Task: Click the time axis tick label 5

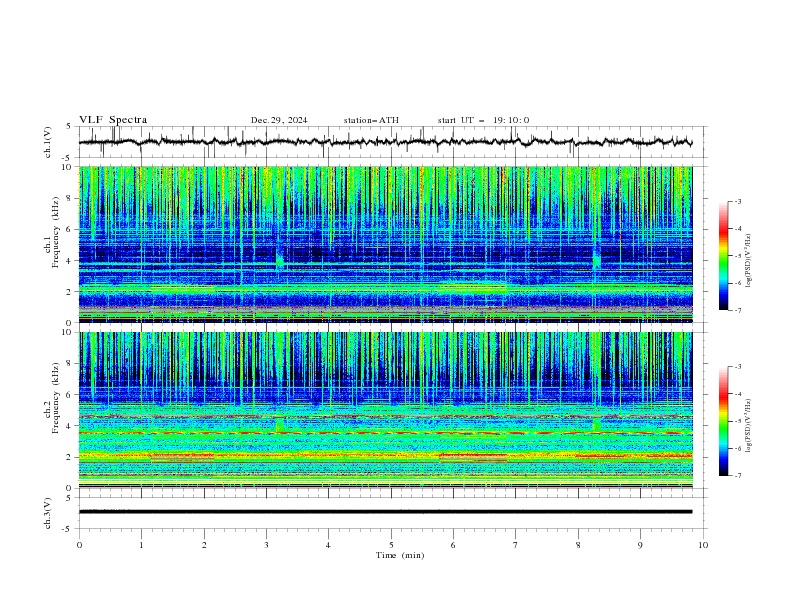Action: (391, 545)
